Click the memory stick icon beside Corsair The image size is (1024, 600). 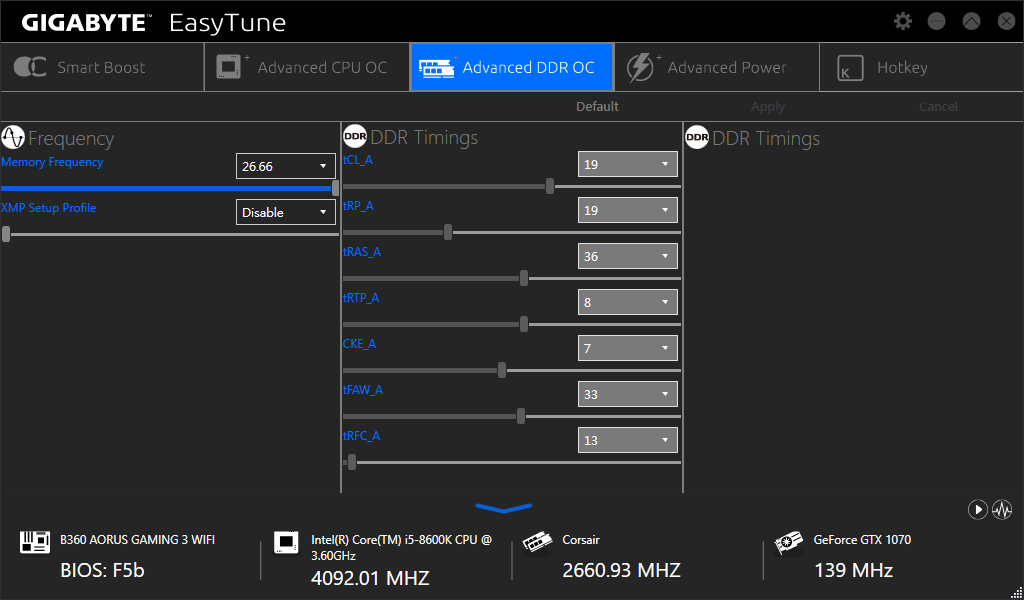[537, 542]
